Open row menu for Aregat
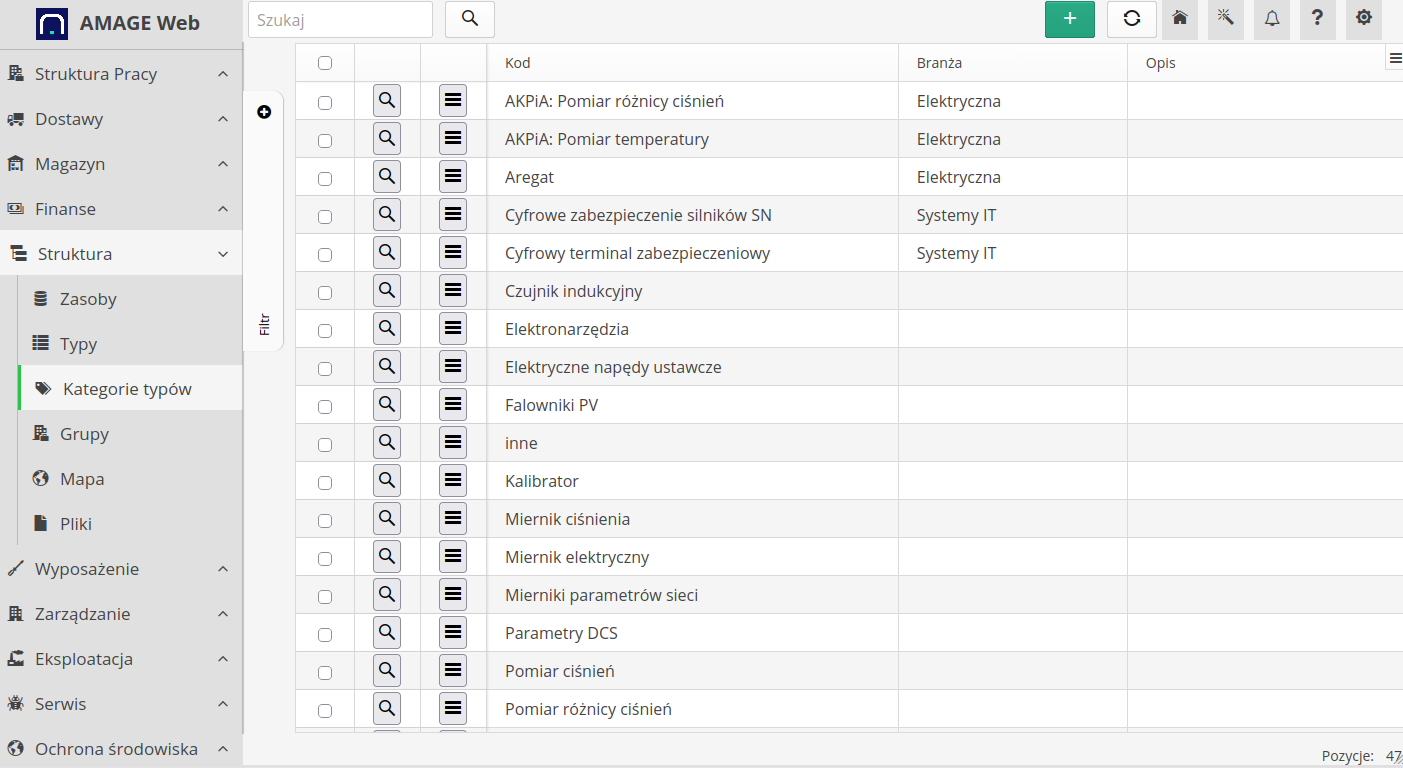 453,176
